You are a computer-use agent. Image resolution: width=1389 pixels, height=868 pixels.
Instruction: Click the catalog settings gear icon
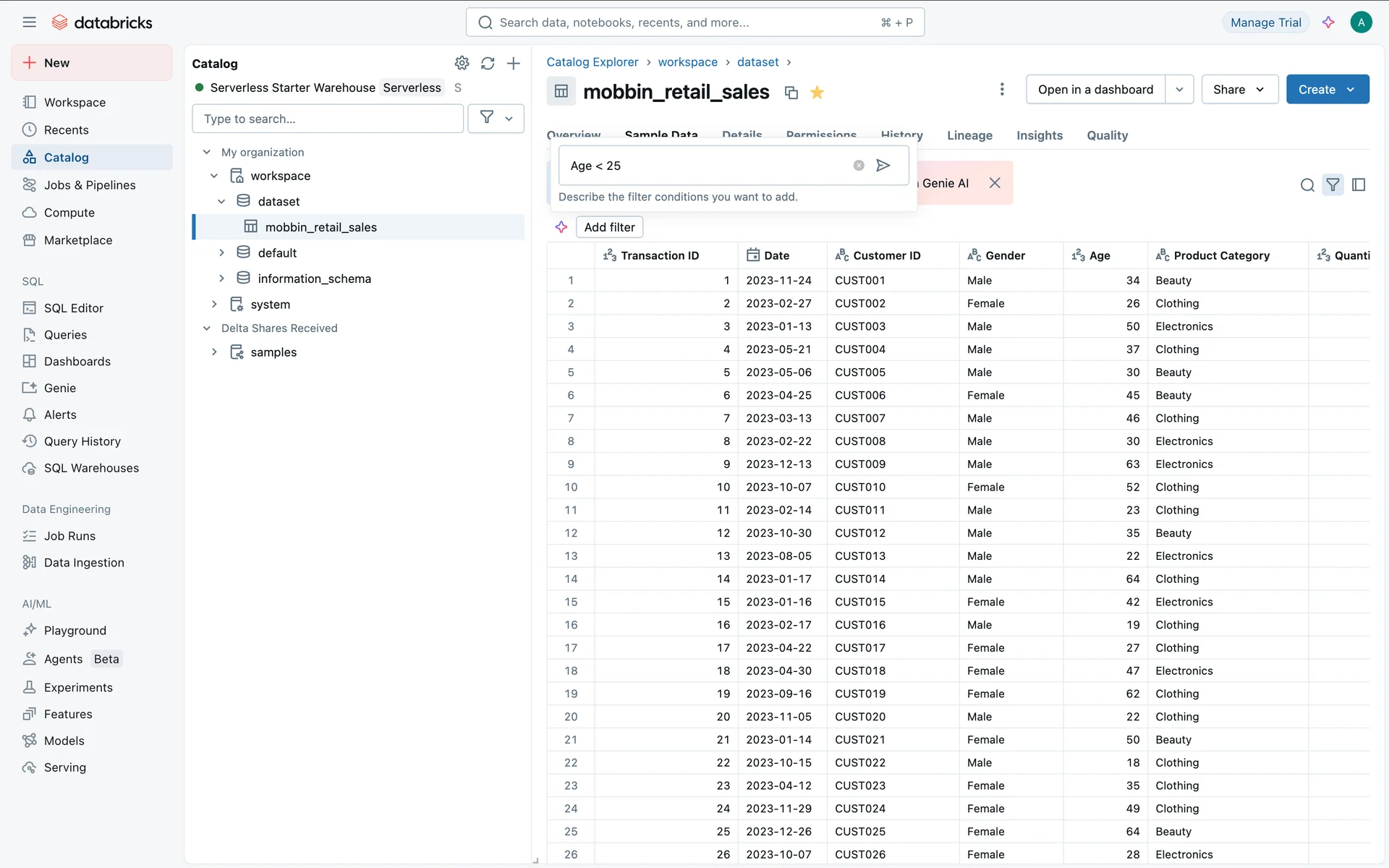pos(462,64)
